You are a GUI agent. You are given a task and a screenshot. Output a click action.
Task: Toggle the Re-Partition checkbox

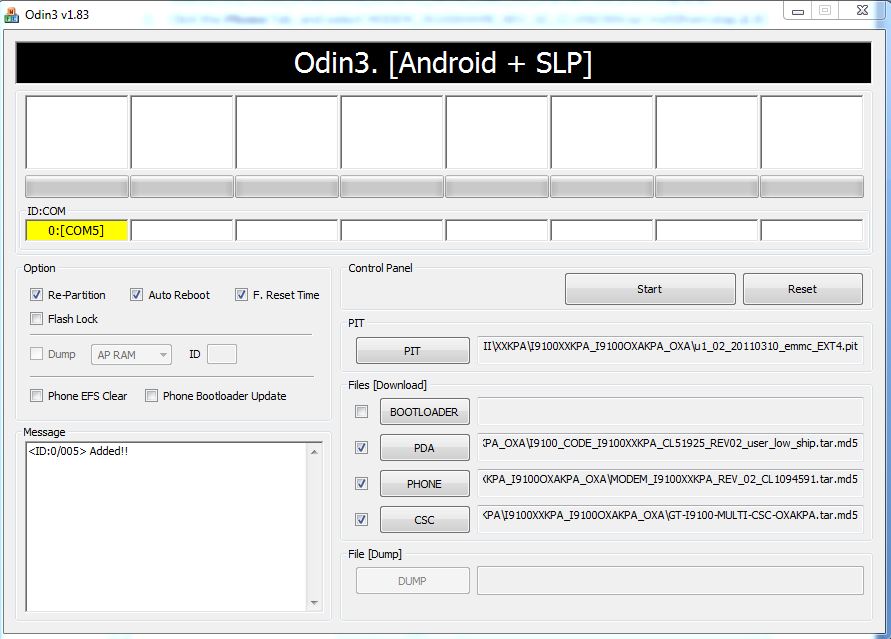point(36,295)
